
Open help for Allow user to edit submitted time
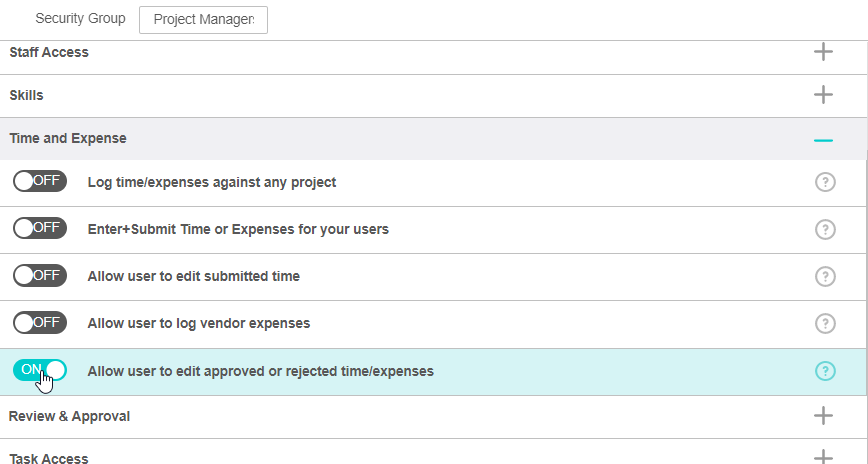[x=825, y=276]
